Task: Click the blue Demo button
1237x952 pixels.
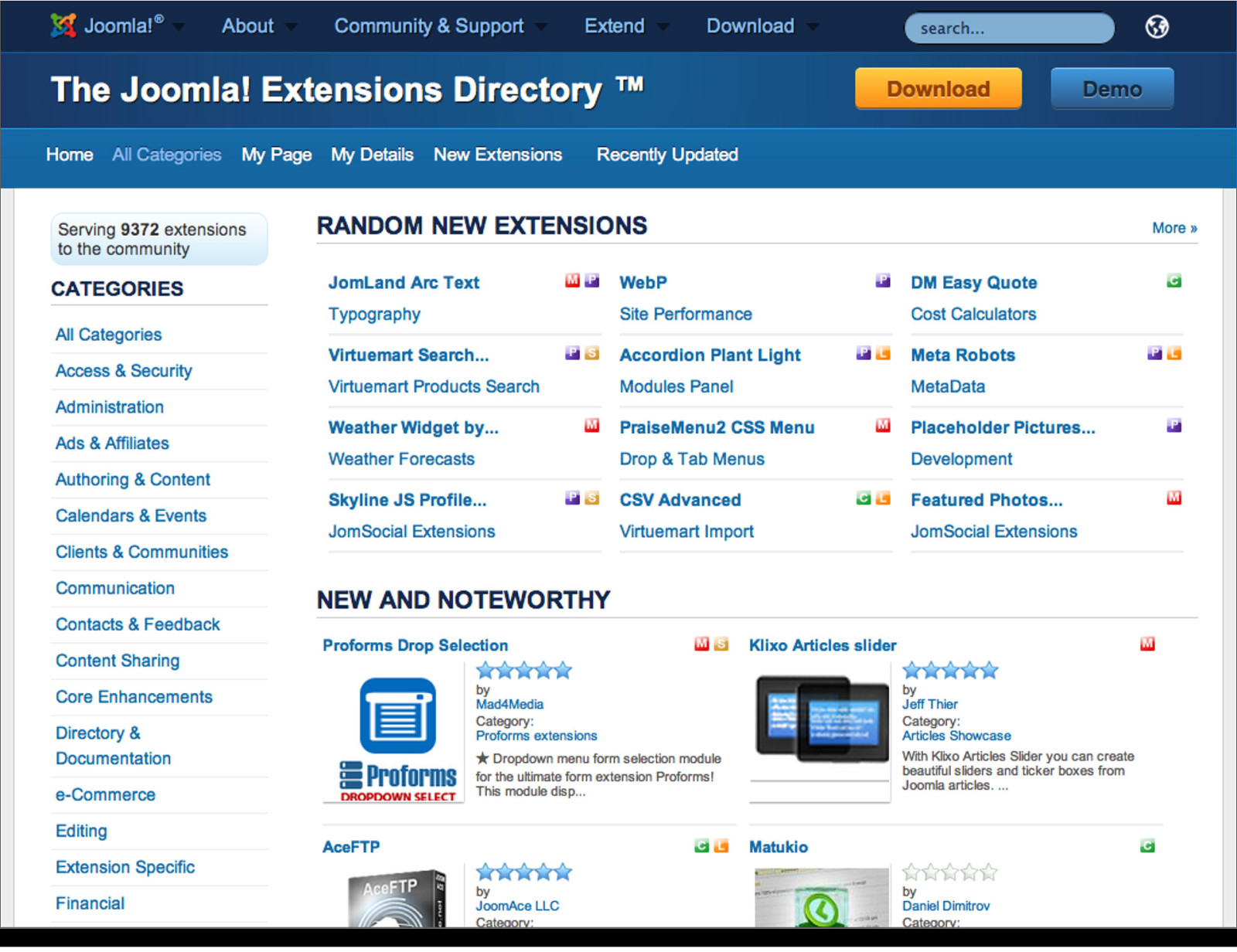Action: click(1112, 88)
